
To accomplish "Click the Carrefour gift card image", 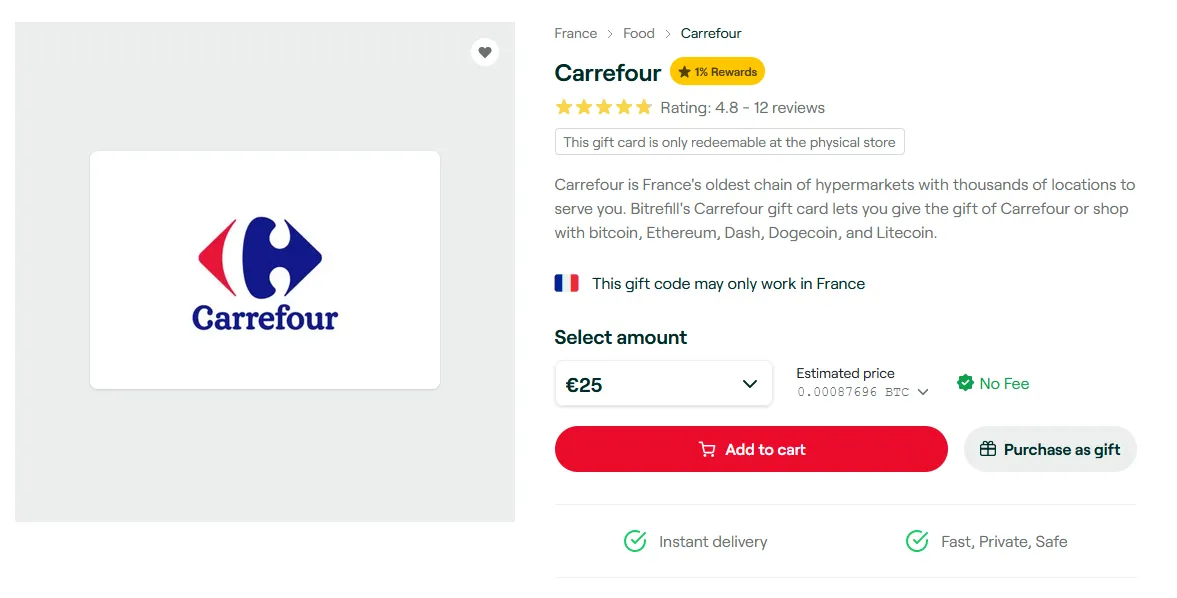I will pyautogui.click(x=265, y=270).
